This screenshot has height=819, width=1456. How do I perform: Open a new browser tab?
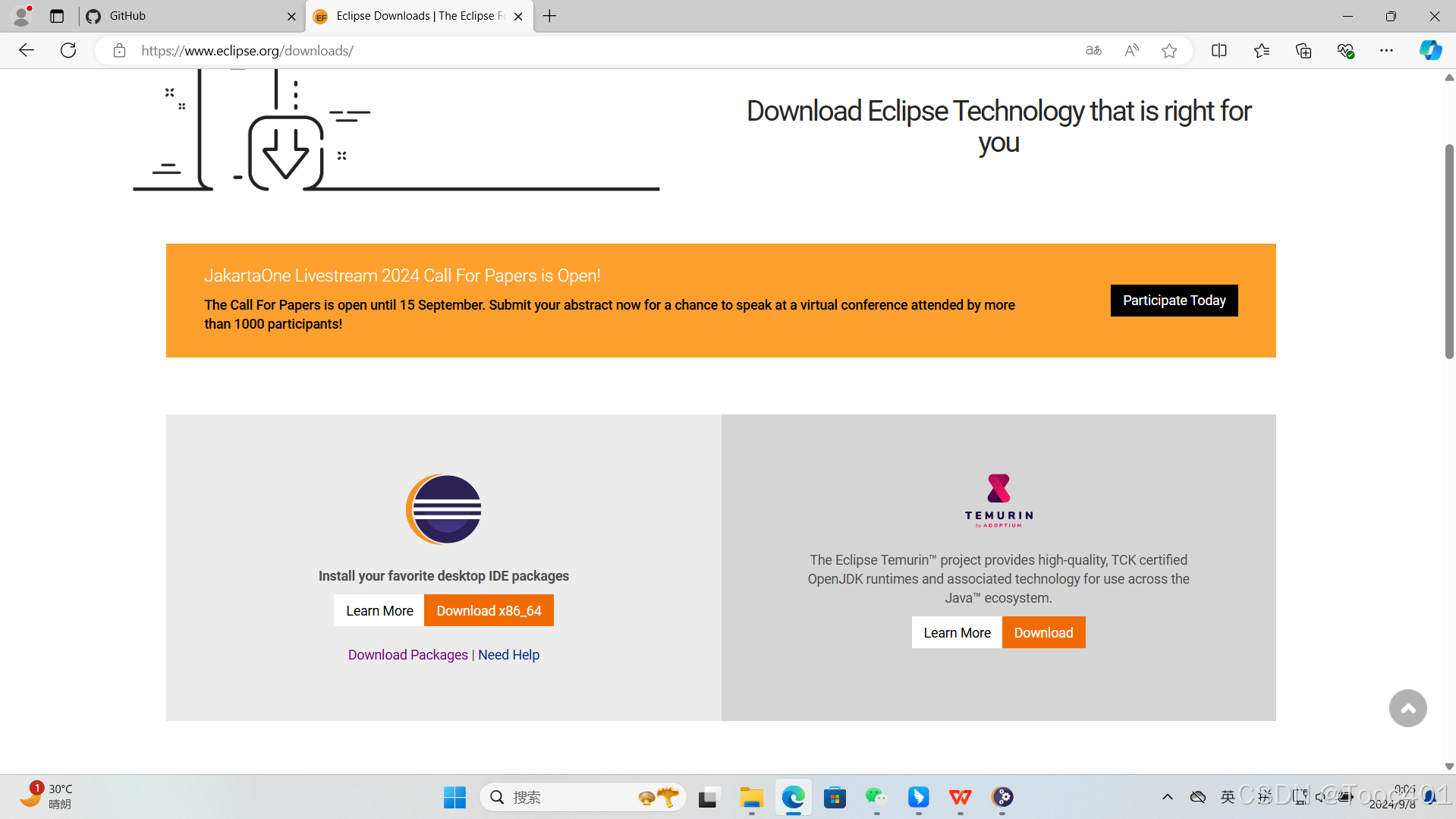click(x=550, y=16)
